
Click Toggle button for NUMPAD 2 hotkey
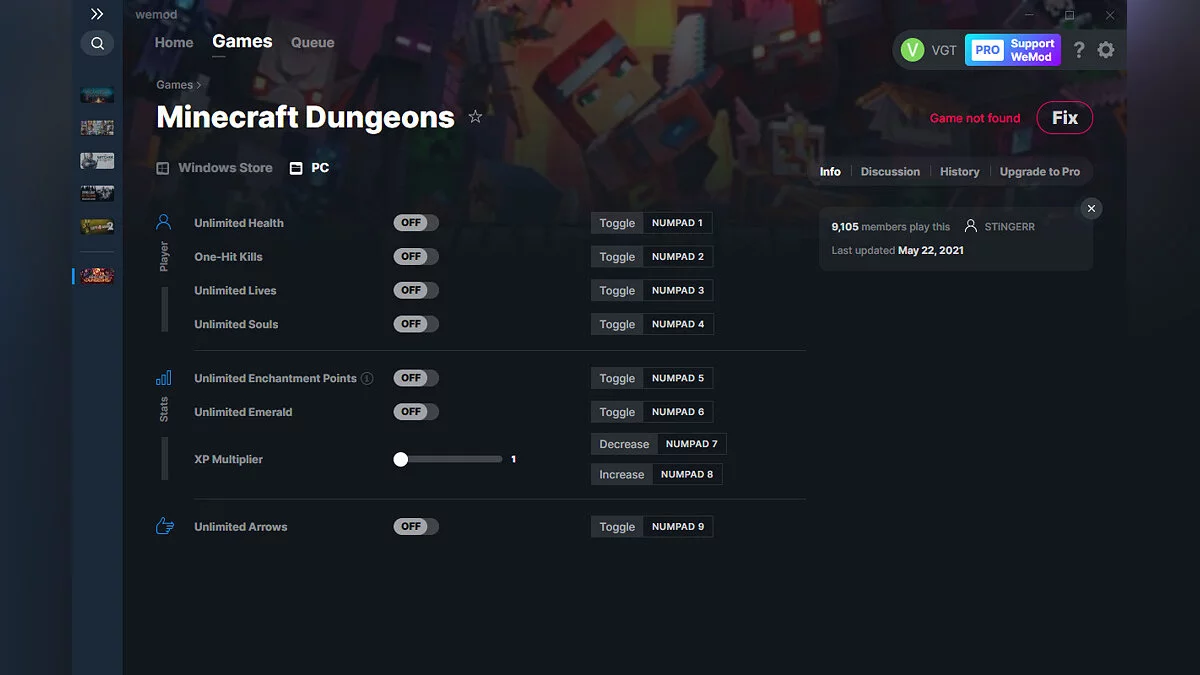pos(617,257)
